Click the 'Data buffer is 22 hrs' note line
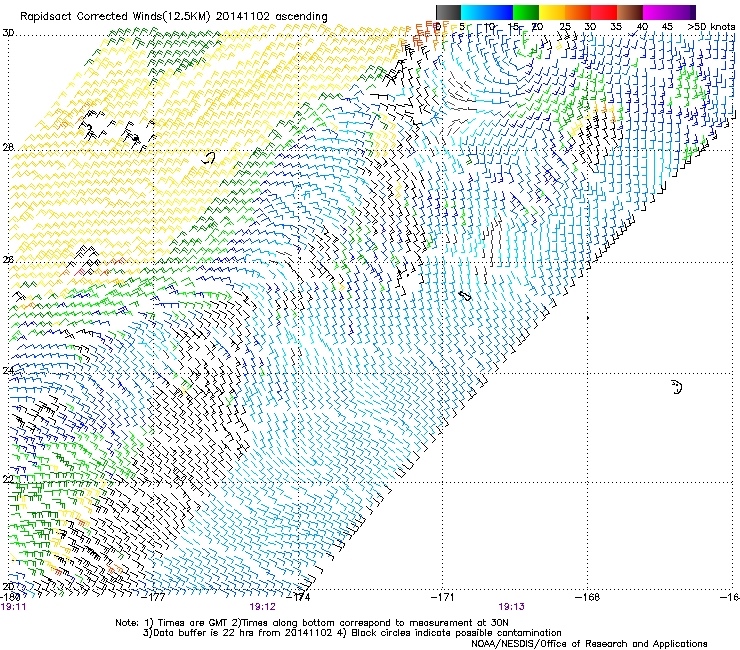740x650 pixels. (352, 633)
